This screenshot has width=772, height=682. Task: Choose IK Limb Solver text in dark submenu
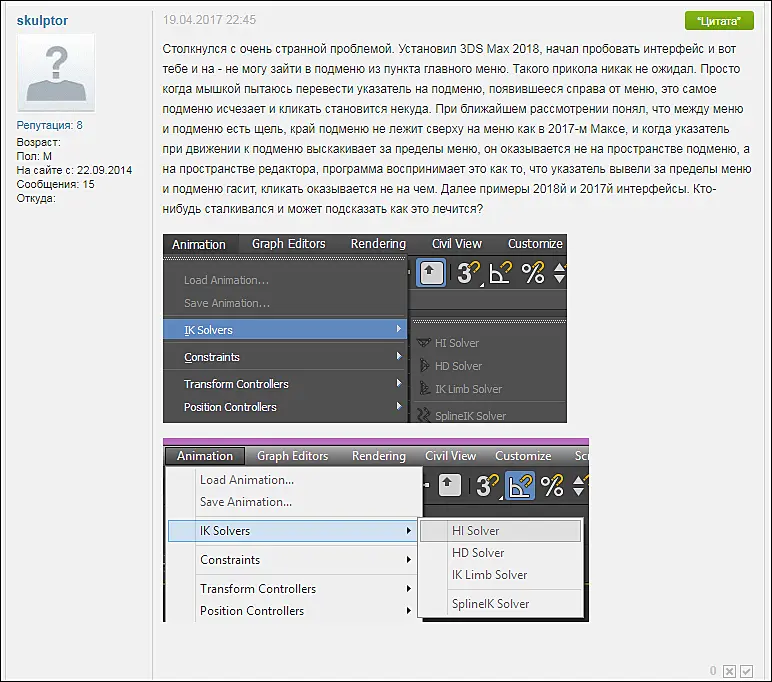468,389
